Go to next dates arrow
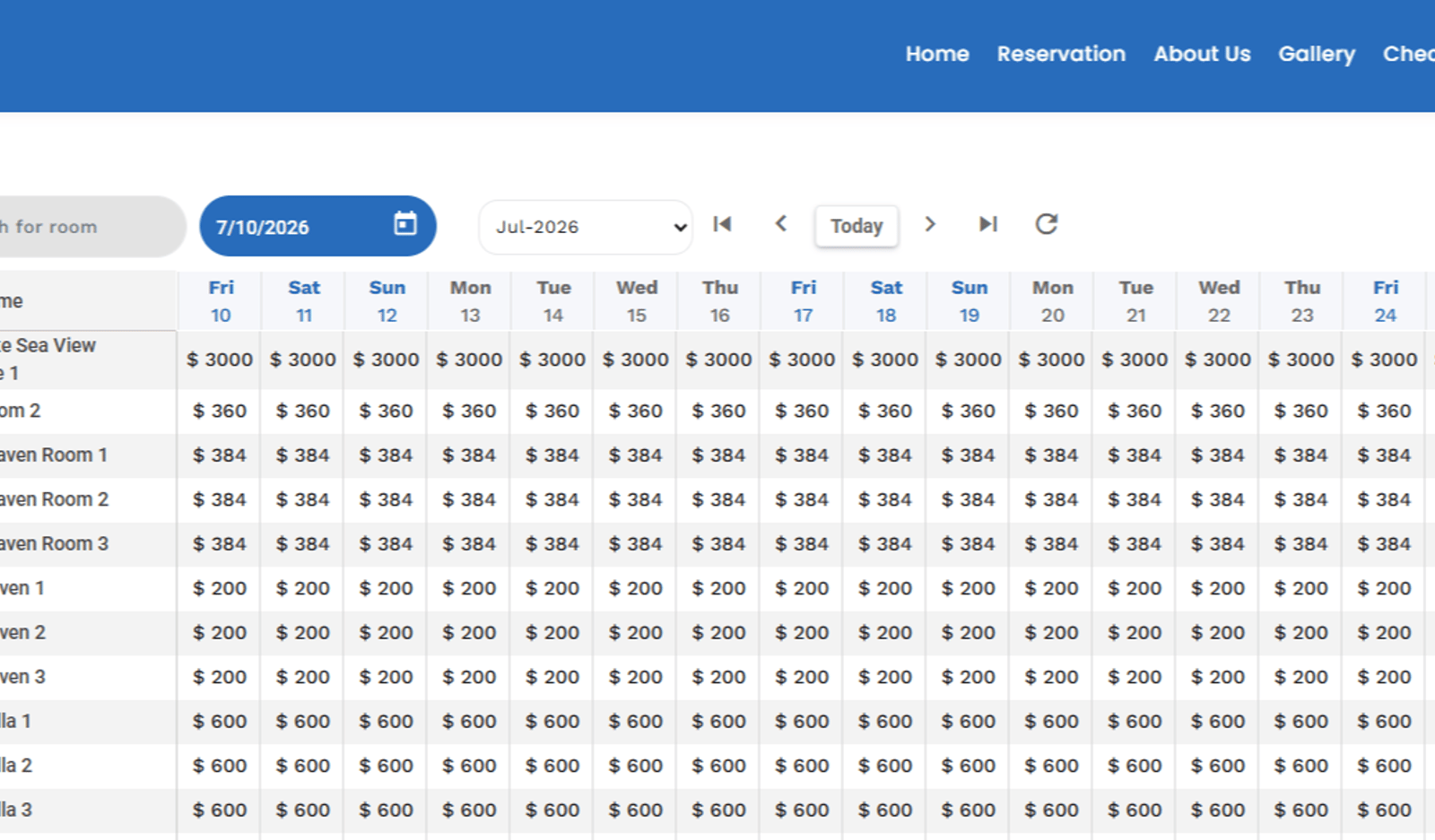The height and width of the screenshot is (840, 1435). [930, 224]
